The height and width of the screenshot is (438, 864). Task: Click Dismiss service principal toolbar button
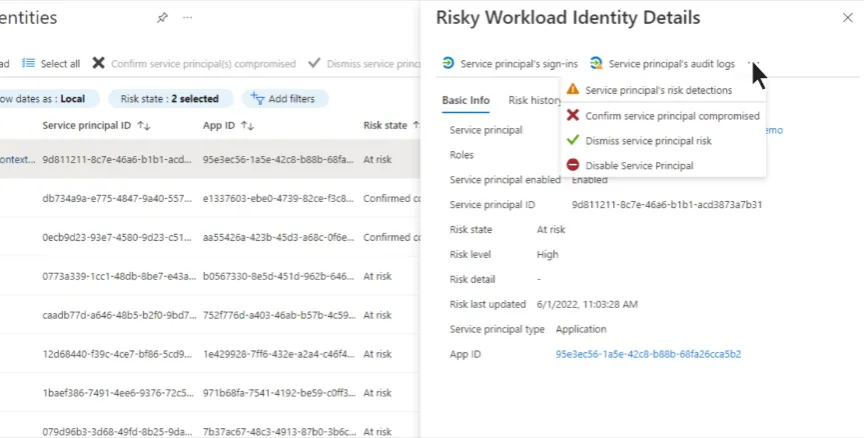(x=364, y=63)
